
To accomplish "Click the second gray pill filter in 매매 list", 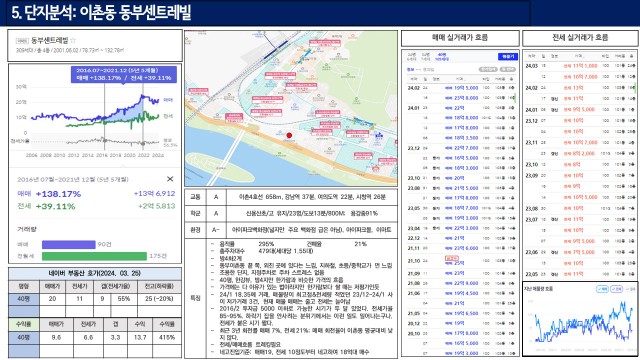I will pyautogui.click(x=507, y=69).
